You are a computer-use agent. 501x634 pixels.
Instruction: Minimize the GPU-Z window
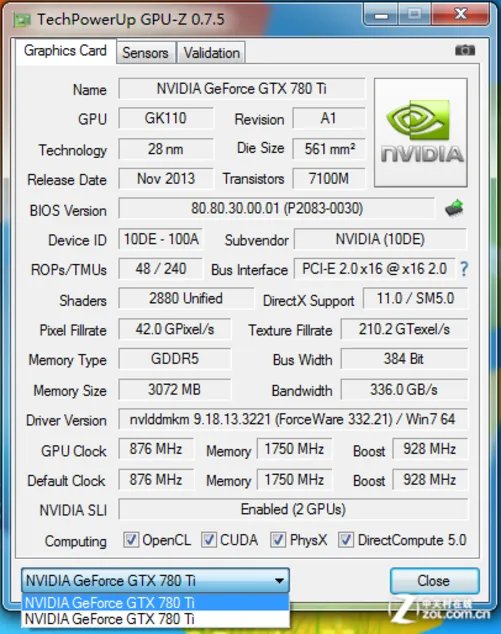[381, 15]
